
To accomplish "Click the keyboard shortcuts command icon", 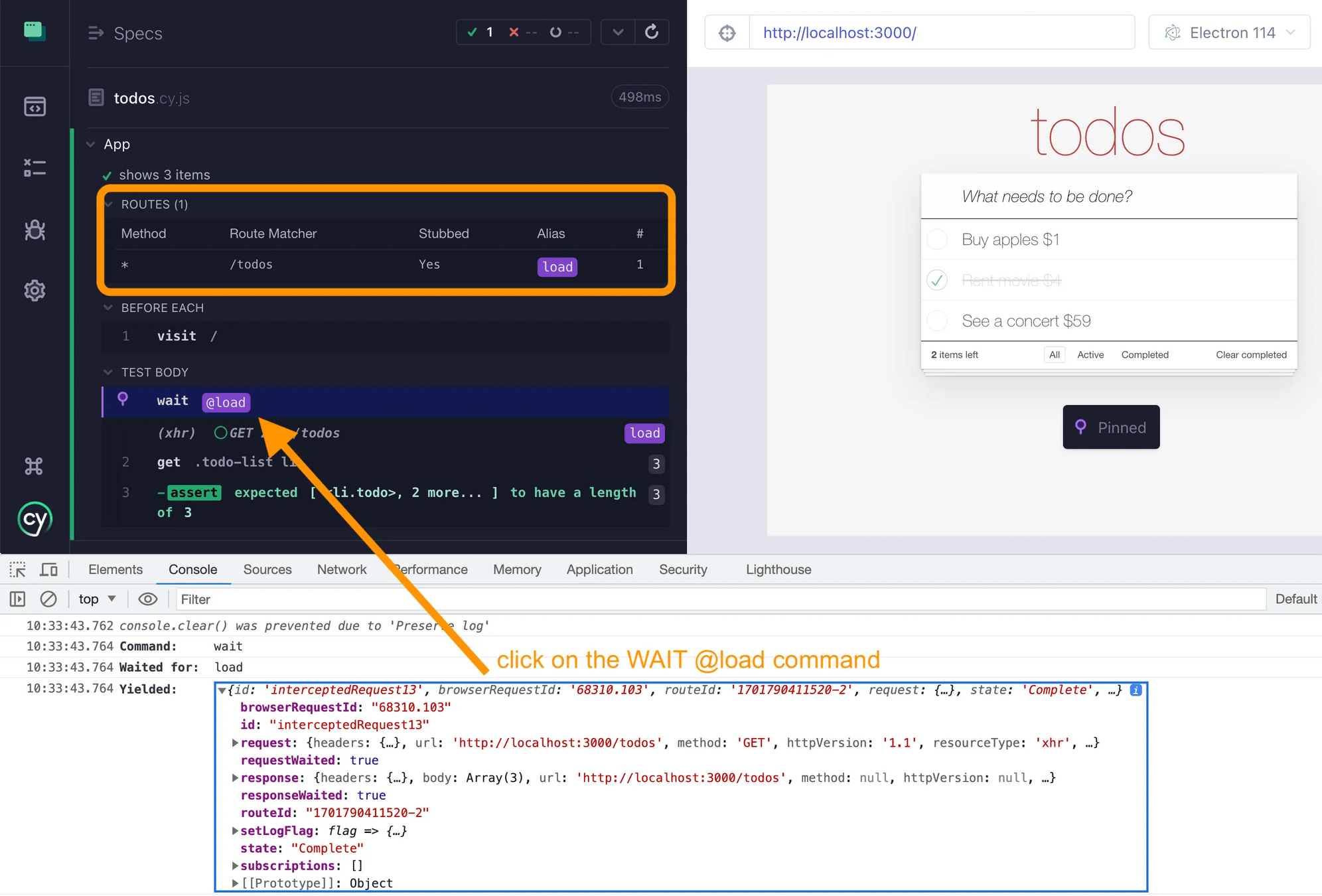I will point(35,466).
